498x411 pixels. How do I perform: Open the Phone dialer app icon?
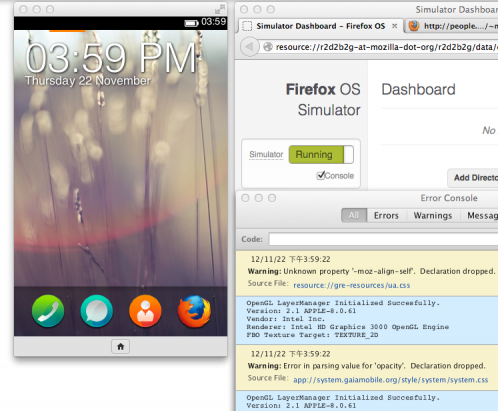click(x=48, y=311)
